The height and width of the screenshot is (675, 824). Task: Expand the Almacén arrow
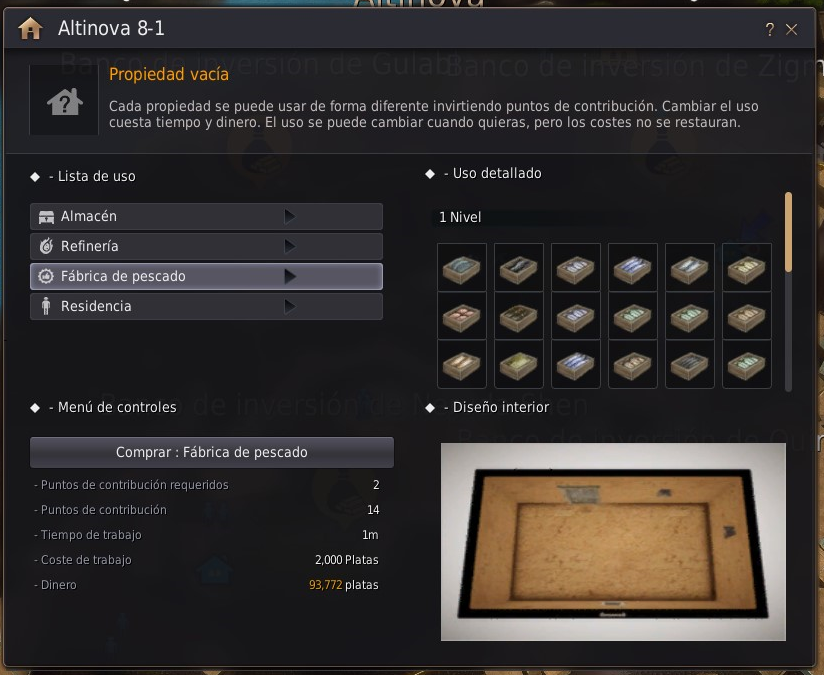click(290, 216)
